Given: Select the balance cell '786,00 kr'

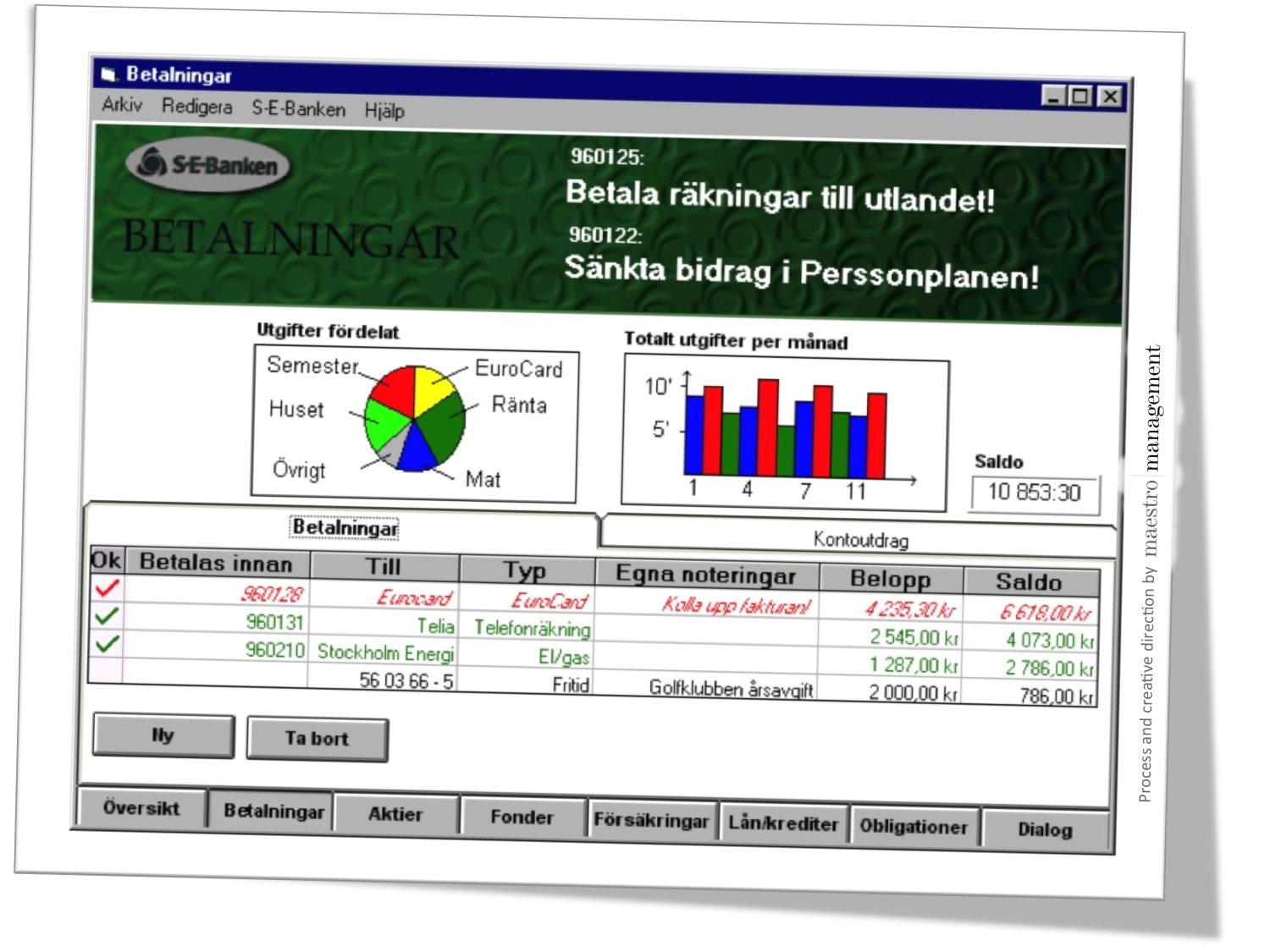Looking at the screenshot, I should point(1030,695).
